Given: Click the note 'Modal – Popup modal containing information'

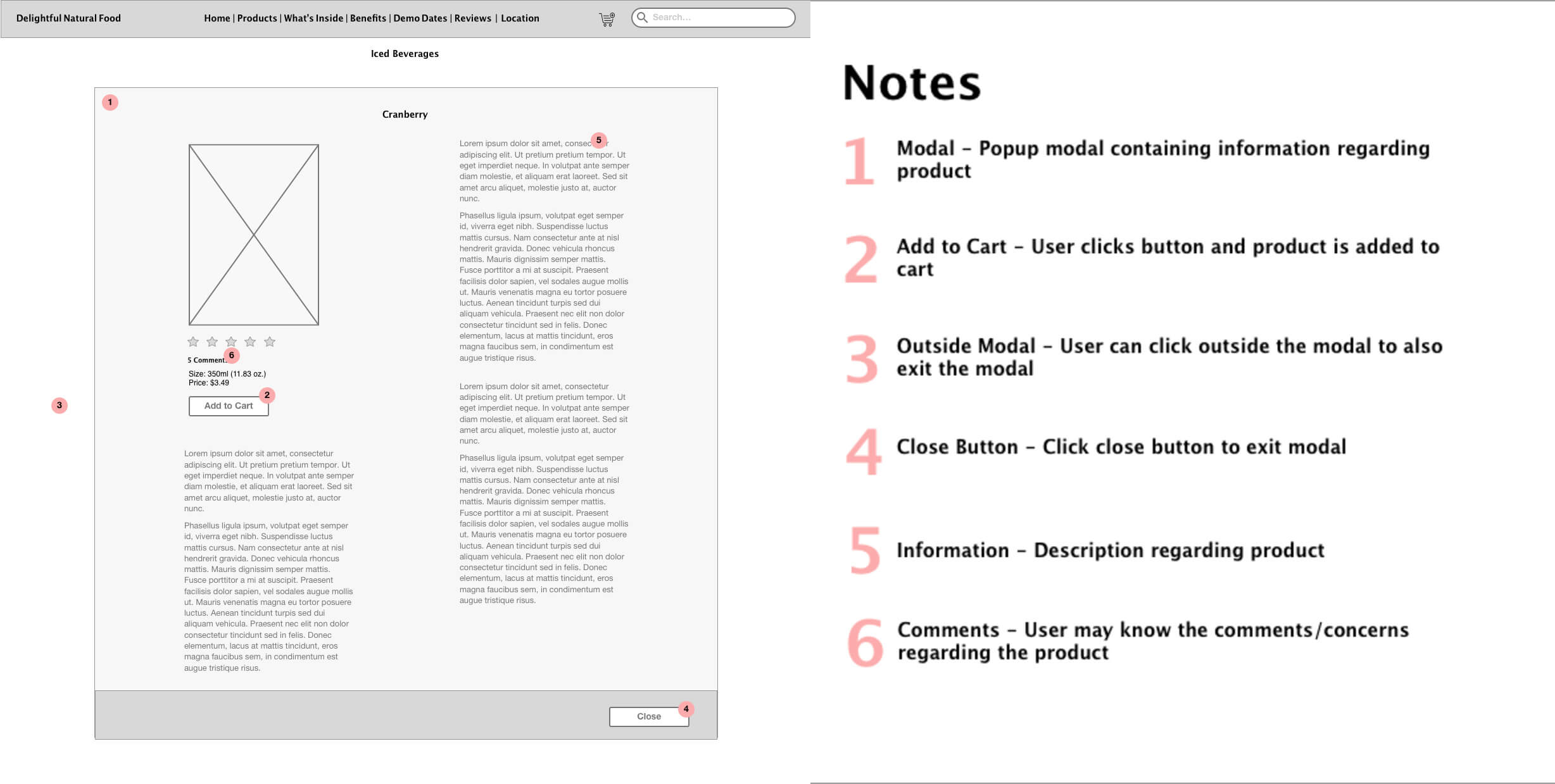Looking at the screenshot, I should click(x=1163, y=159).
